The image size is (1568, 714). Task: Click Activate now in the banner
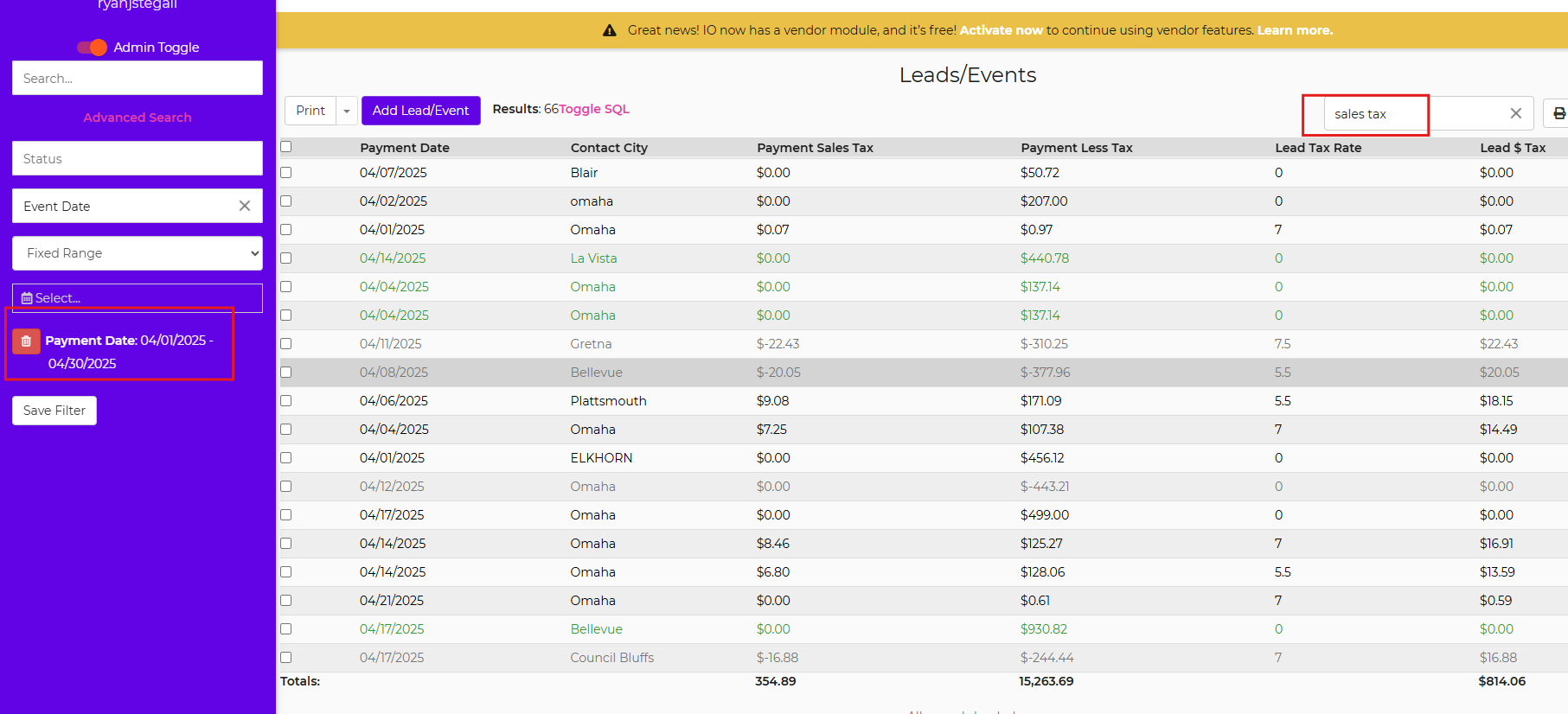click(x=1002, y=30)
